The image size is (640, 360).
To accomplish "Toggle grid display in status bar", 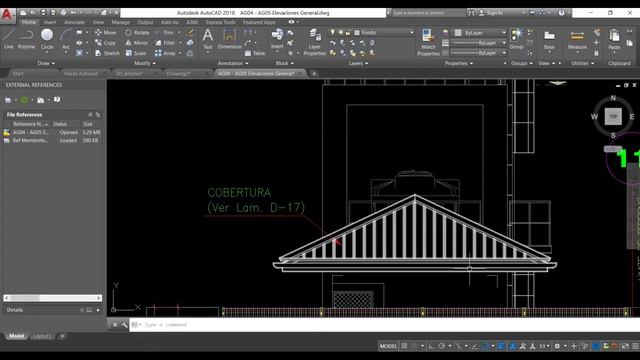I will tap(404, 346).
